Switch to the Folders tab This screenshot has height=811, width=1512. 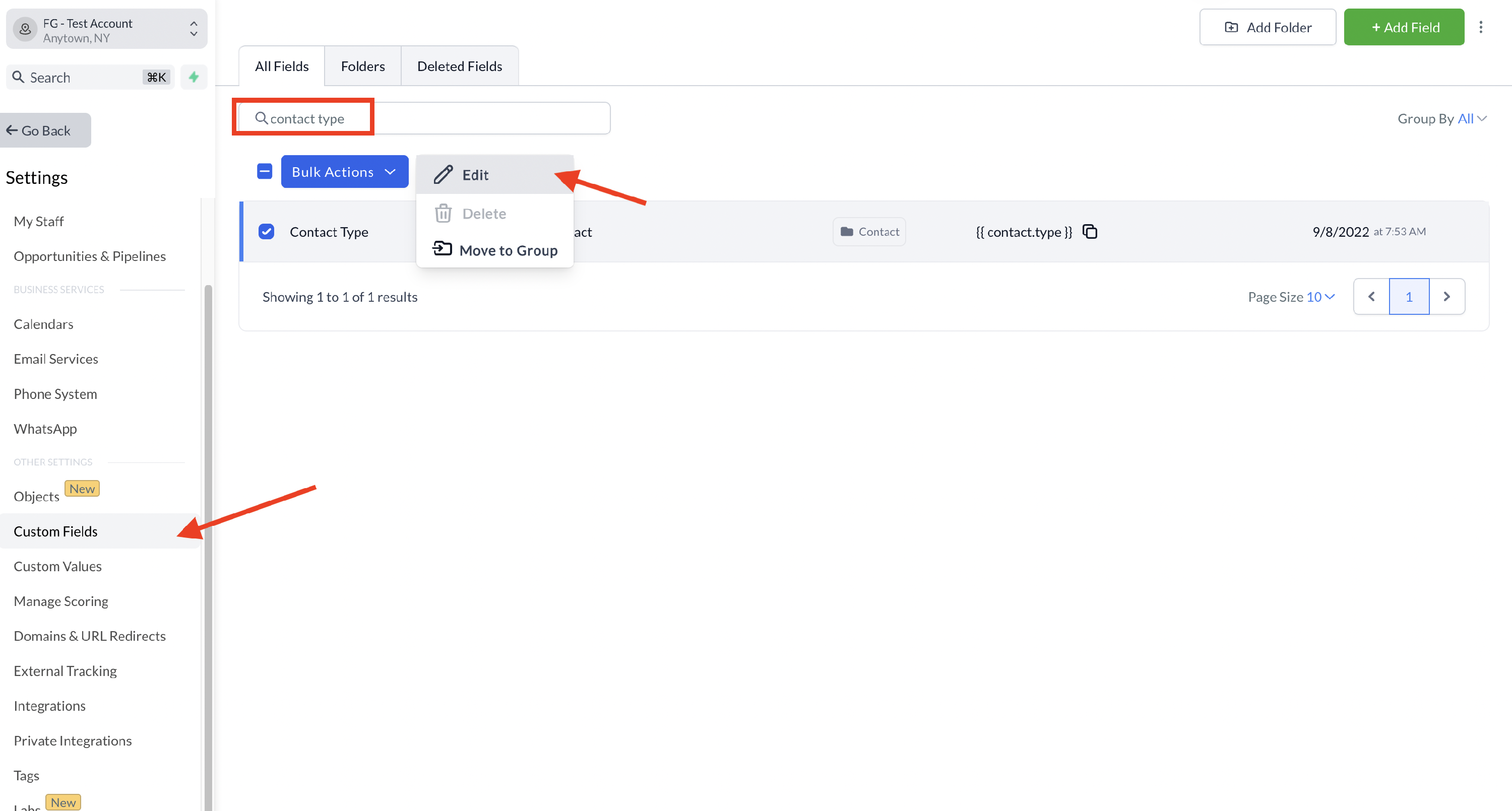(x=363, y=66)
